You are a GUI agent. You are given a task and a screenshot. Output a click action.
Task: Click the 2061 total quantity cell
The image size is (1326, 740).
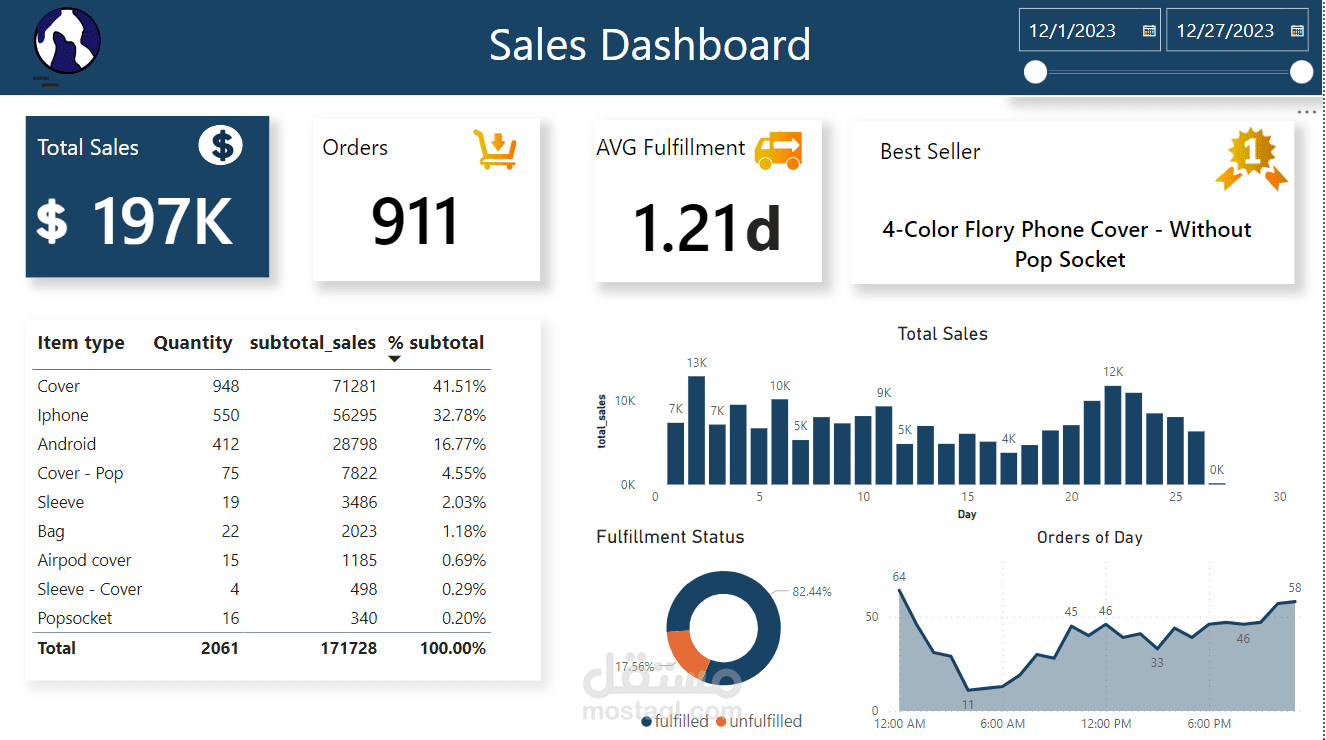pos(220,648)
